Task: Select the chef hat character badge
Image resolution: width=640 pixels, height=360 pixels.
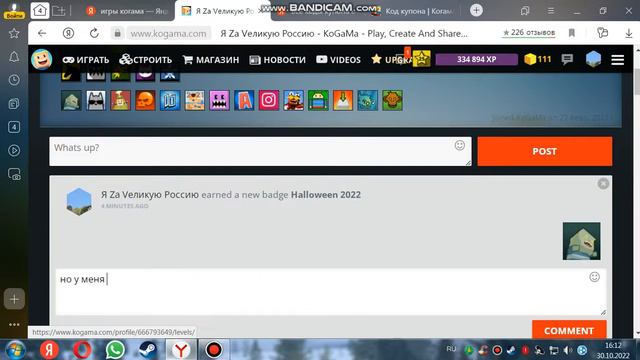Action: (x=120, y=100)
